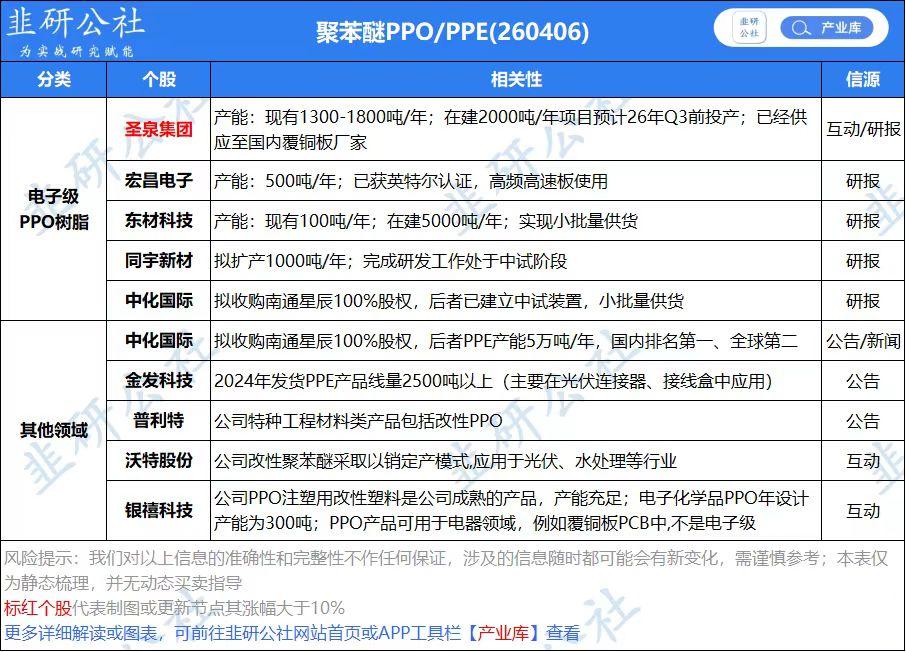Image resolution: width=906 pixels, height=652 pixels.
Task: Click 宏昌电子 description about 英特尔认证
Action: point(410,181)
